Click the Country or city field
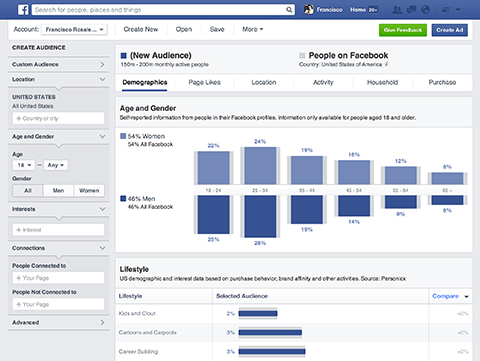Viewport: 480px width, 361px height. point(58,118)
